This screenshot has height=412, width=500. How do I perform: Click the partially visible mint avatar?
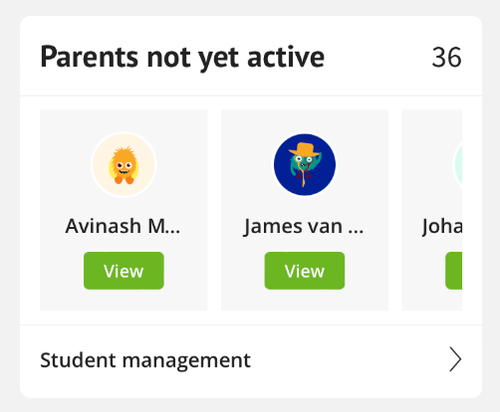pyautogui.click(x=458, y=165)
